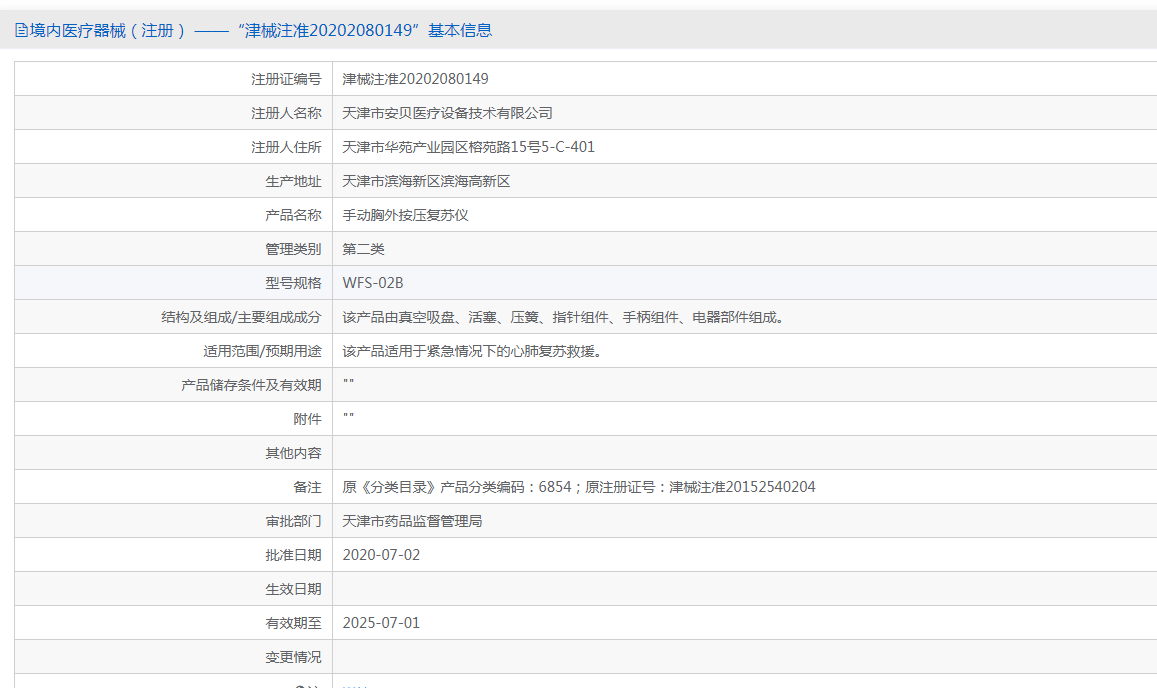This screenshot has width=1157, height=688.
Task: Click the 变更情况 label
Action: [294, 656]
